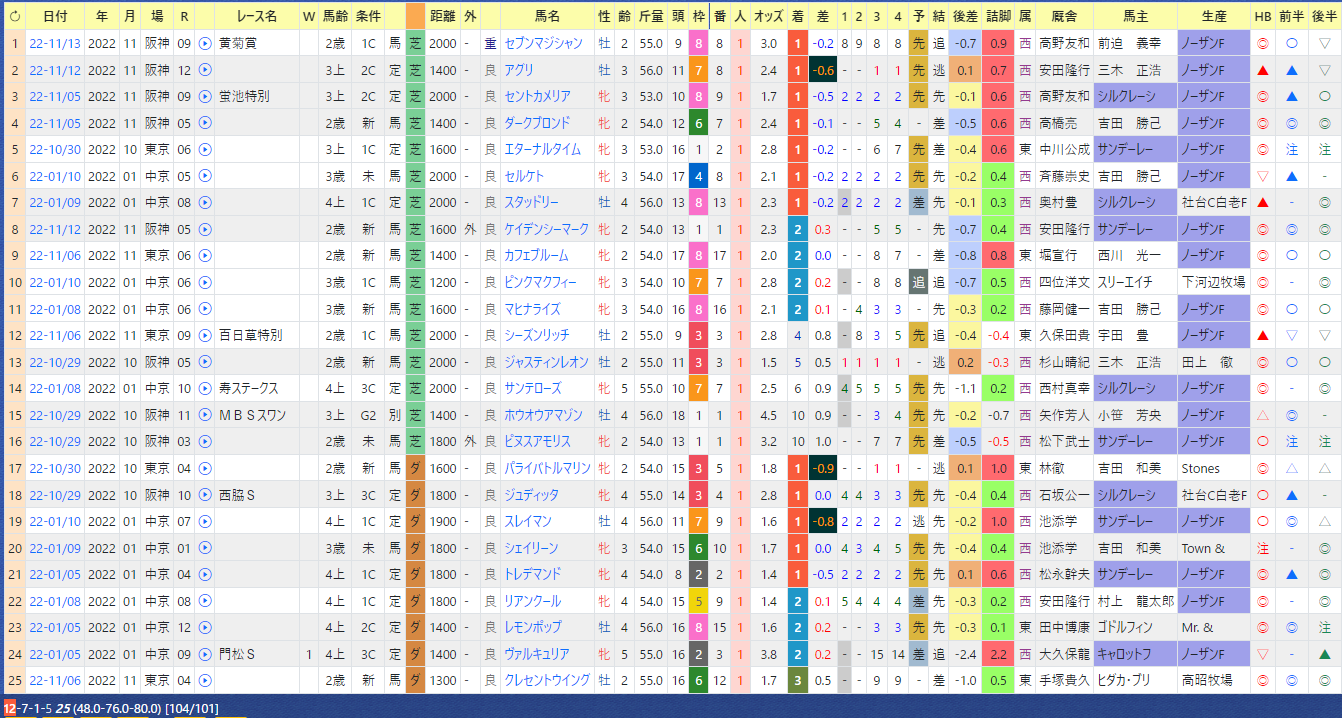Sort by the 日付 column header
The image size is (1342, 718).
(x=56, y=17)
